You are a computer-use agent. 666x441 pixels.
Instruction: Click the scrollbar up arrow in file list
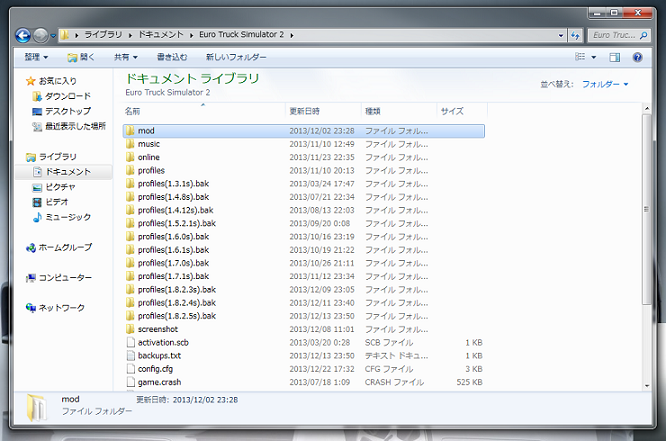(647, 109)
